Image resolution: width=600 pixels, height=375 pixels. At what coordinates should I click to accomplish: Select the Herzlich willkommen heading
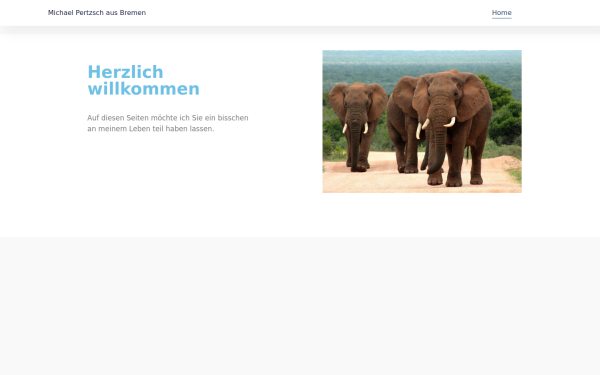[x=143, y=80]
